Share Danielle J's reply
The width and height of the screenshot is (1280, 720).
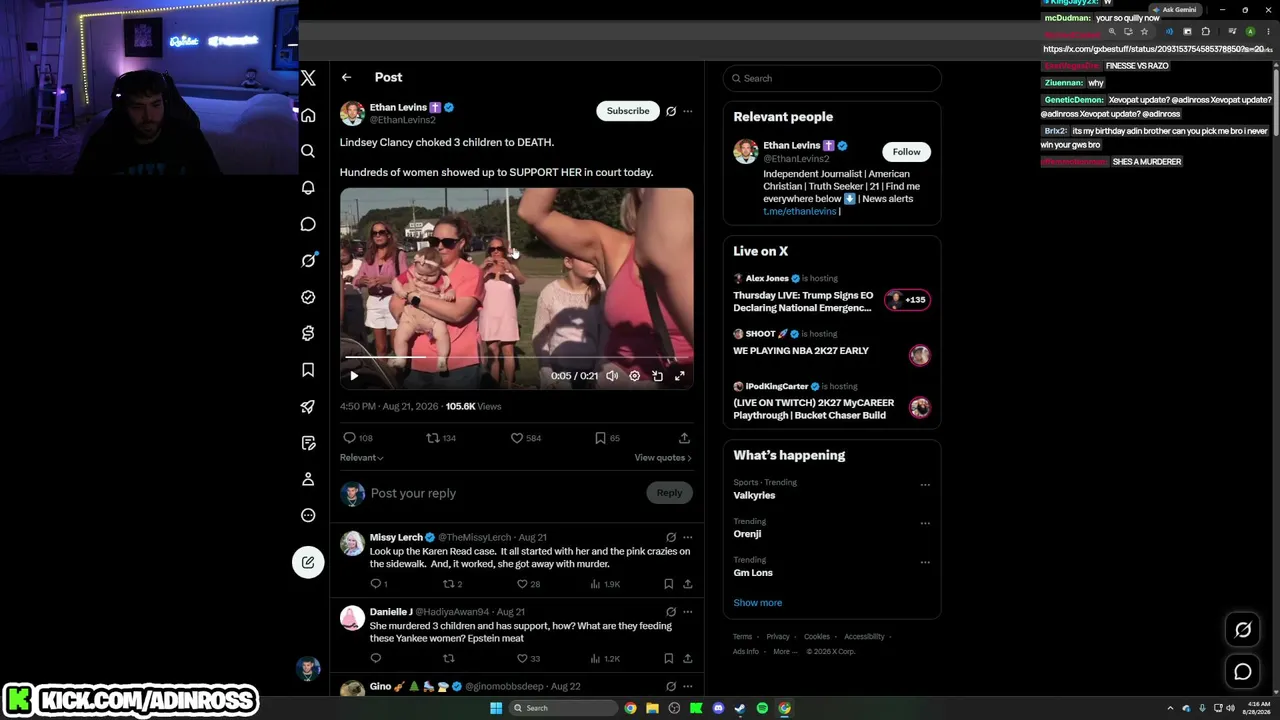click(x=687, y=658)
